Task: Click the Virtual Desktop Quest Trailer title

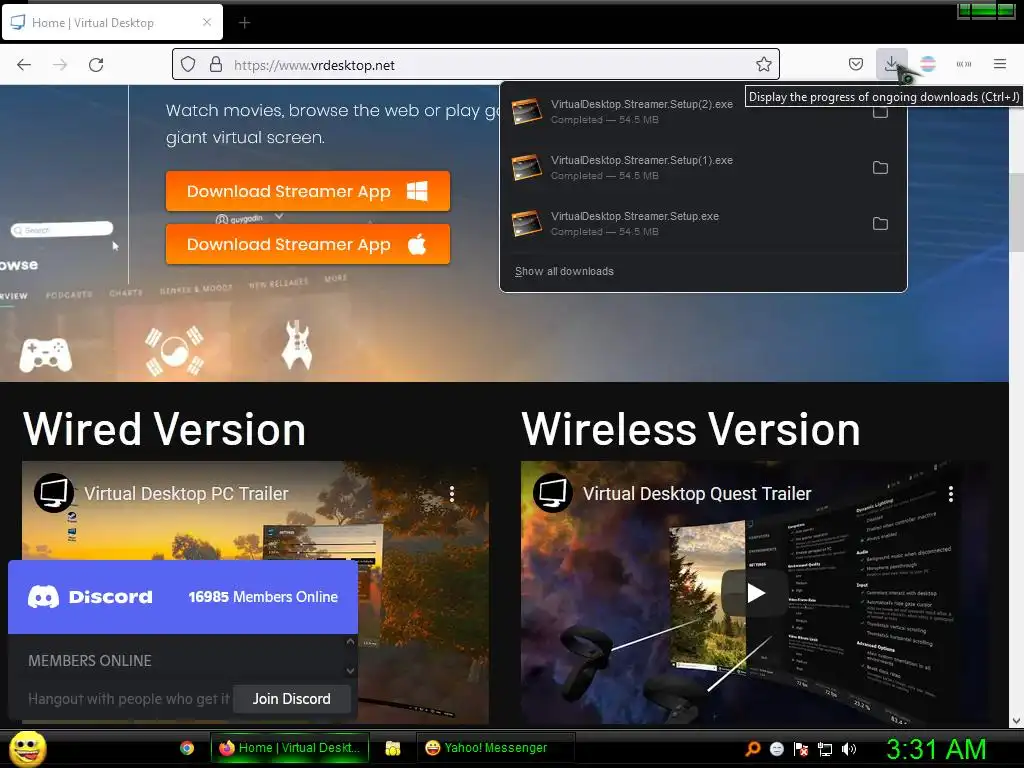Action: [697, 494]
